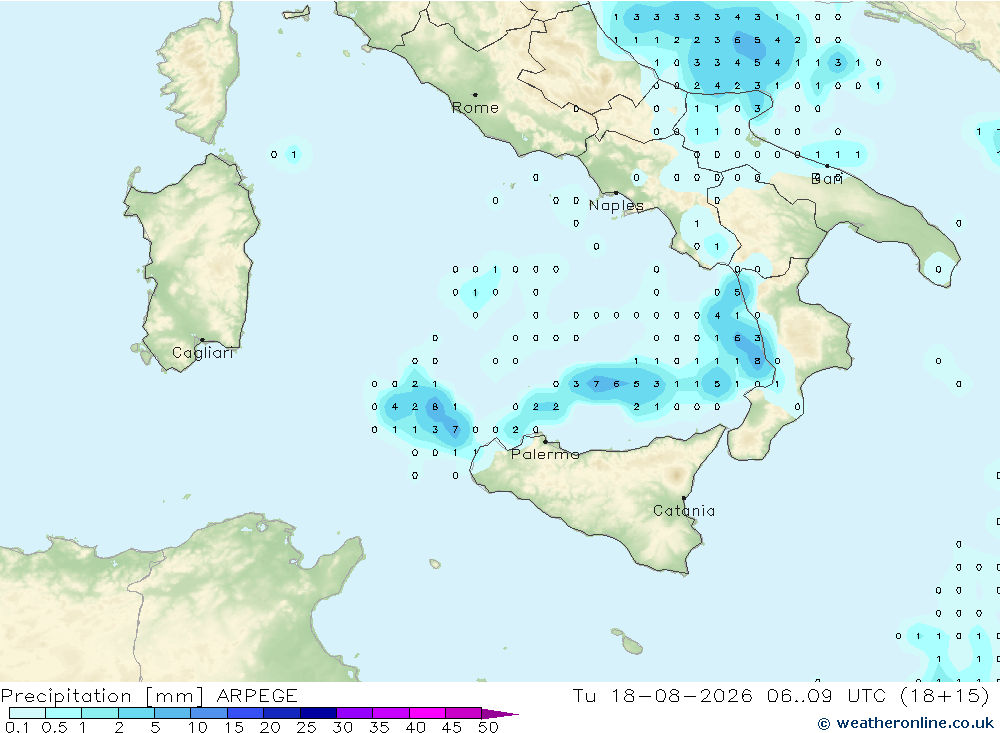Click the black dot marking Cagliari
The image size is (1000, 733).
tap(202, 340)
